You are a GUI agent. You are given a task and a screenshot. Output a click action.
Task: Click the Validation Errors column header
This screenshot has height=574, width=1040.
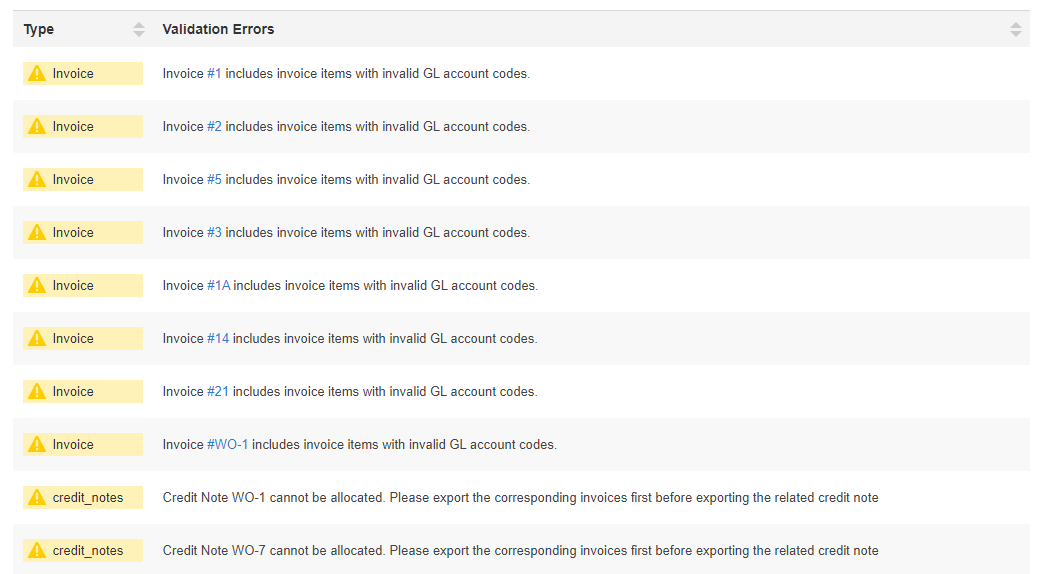(218, 30)
